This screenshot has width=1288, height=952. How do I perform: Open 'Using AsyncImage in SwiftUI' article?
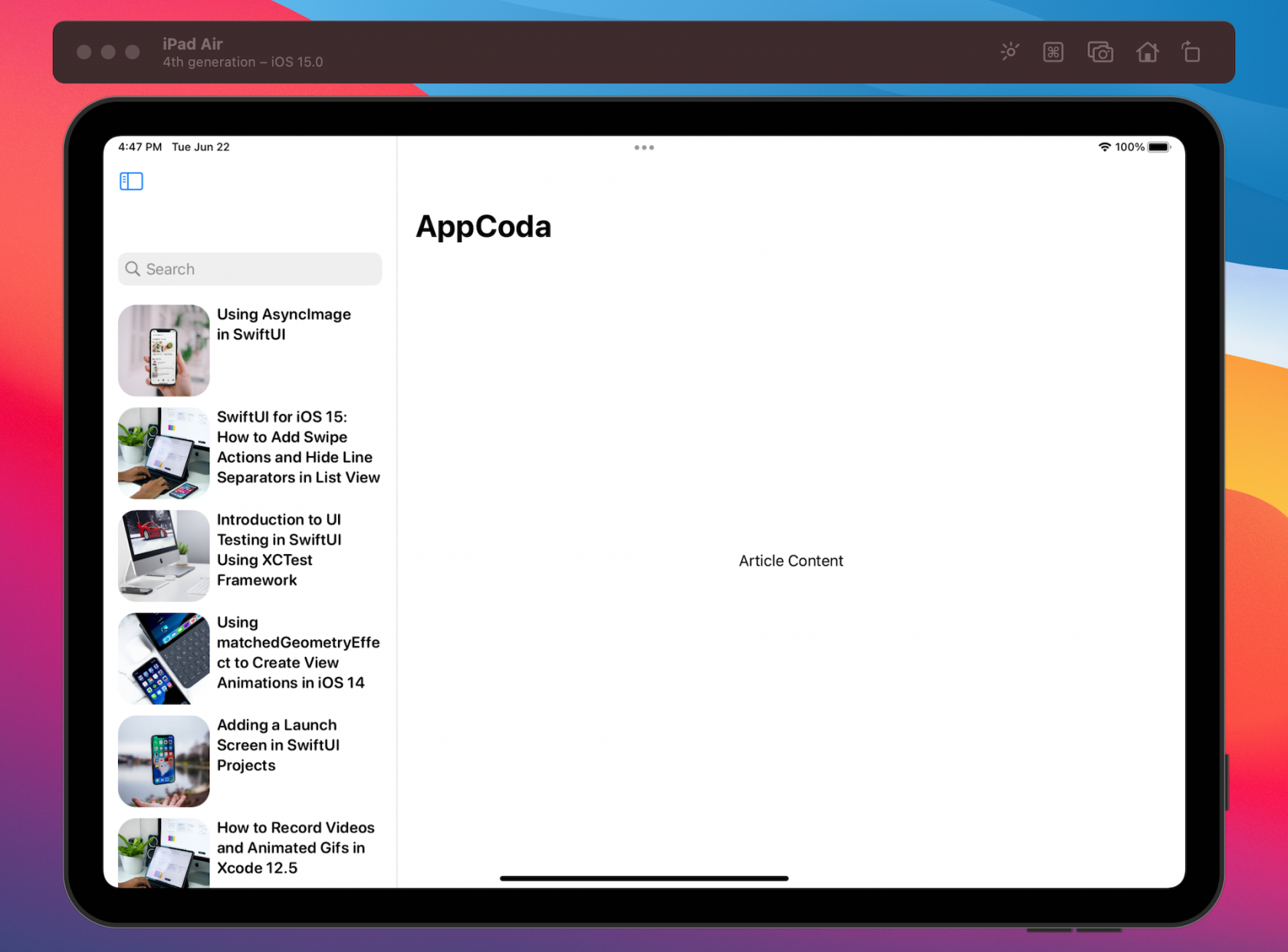[284, 324]
